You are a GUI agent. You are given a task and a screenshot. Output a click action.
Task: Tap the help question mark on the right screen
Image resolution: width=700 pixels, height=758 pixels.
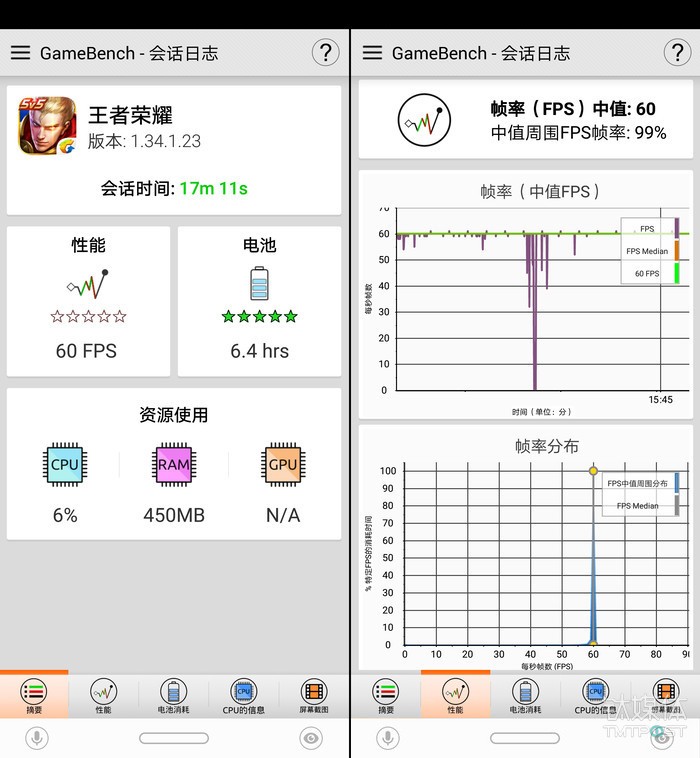pyautogui.click(x=675, y=53)
